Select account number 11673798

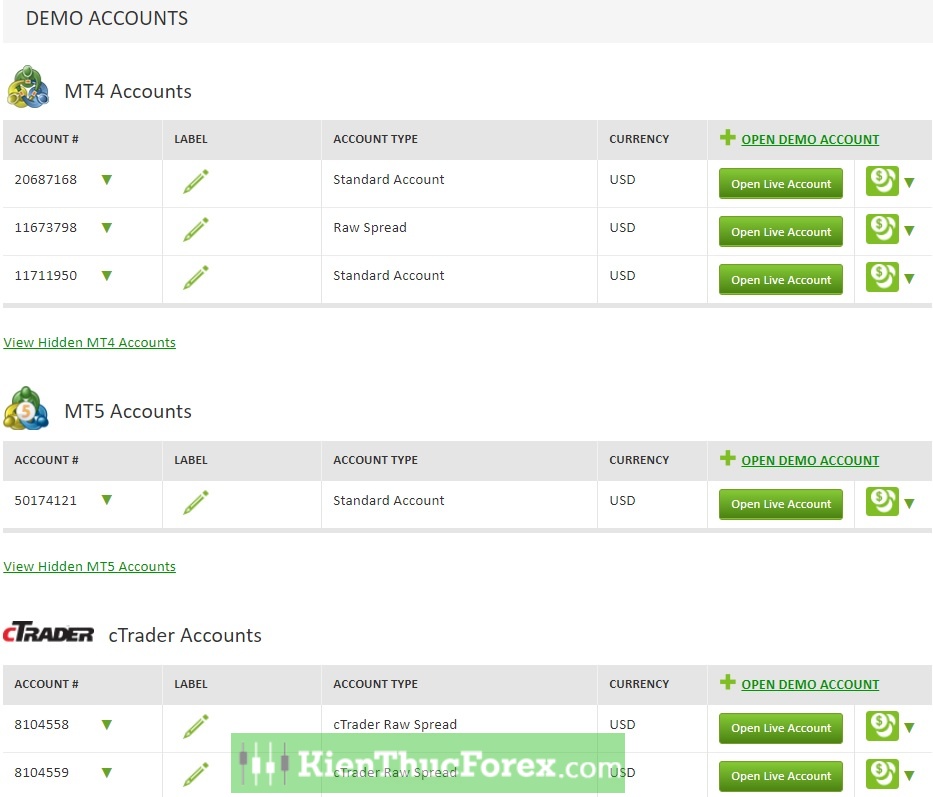click(46, 227)
